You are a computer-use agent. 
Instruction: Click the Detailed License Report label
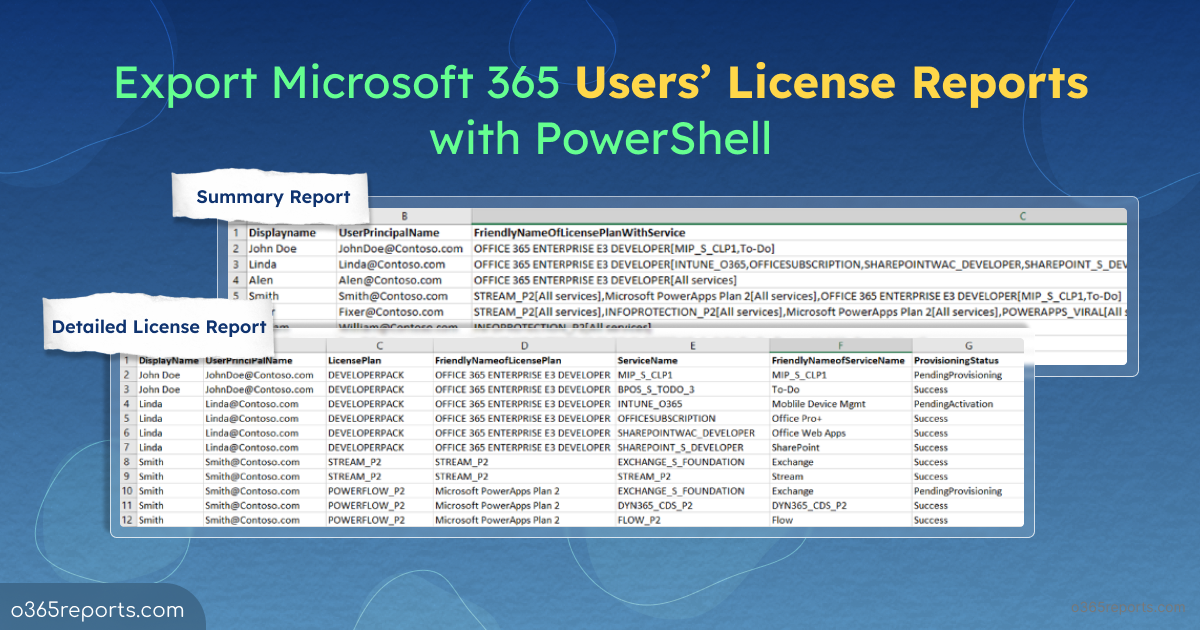pyautogui.click(x=159, y=327)
